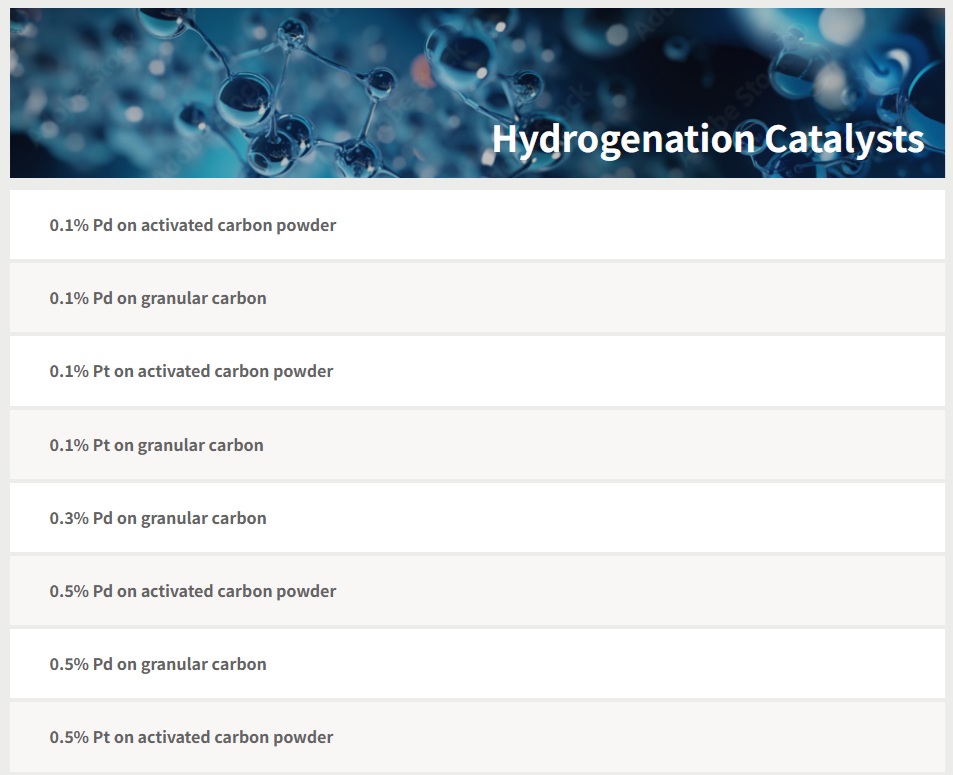Click the empty right end of the 0.3% Pd row
Viewport: 953px width, 775px height.
click(x=880, y=518)
